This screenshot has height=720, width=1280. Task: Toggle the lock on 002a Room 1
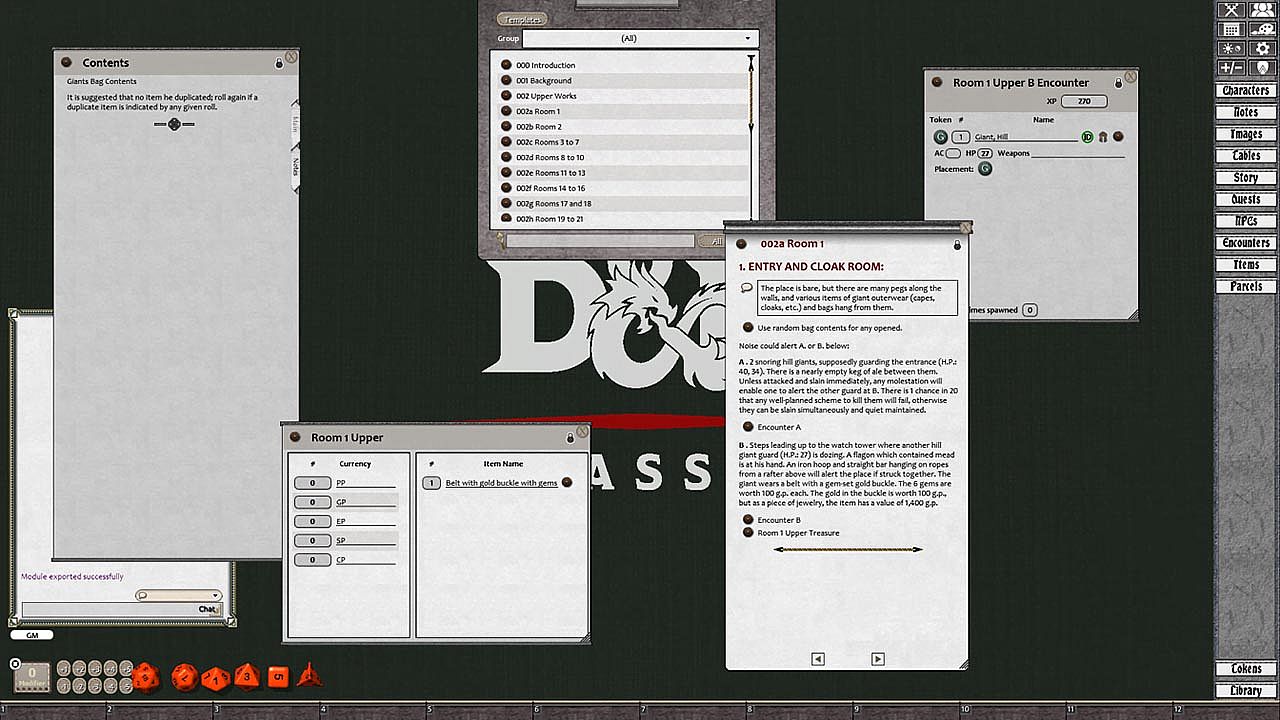click(x=956, y=245)
